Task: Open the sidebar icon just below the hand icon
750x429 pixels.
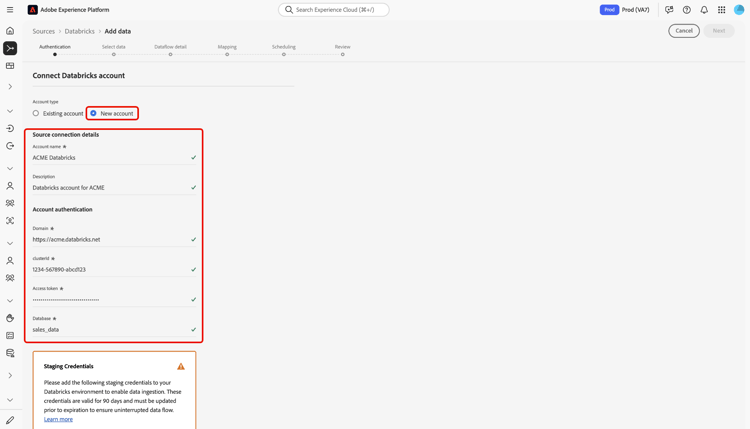Action: pos(10,336)
